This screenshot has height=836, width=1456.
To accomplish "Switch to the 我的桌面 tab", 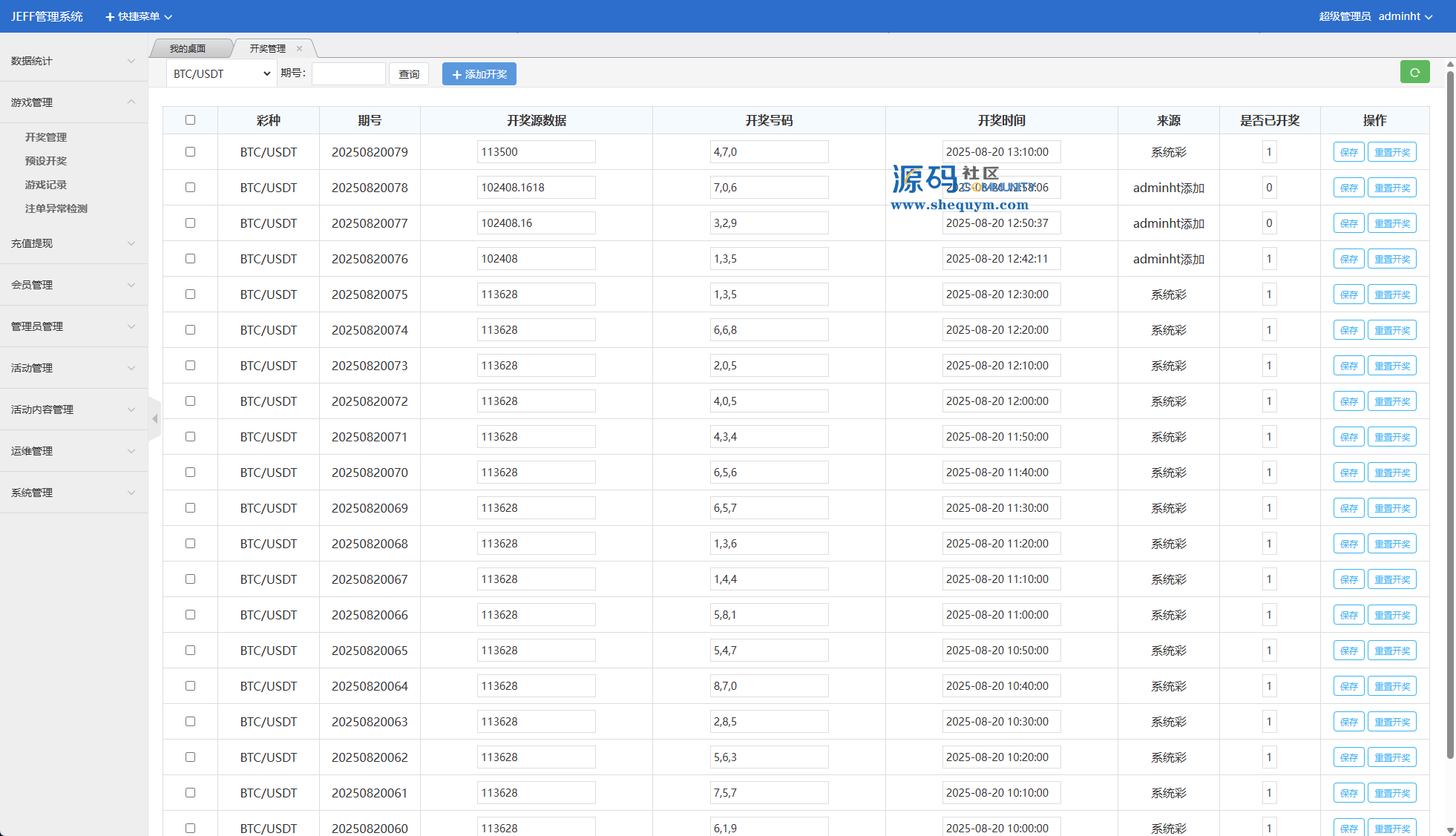I will tap(188, 49).
